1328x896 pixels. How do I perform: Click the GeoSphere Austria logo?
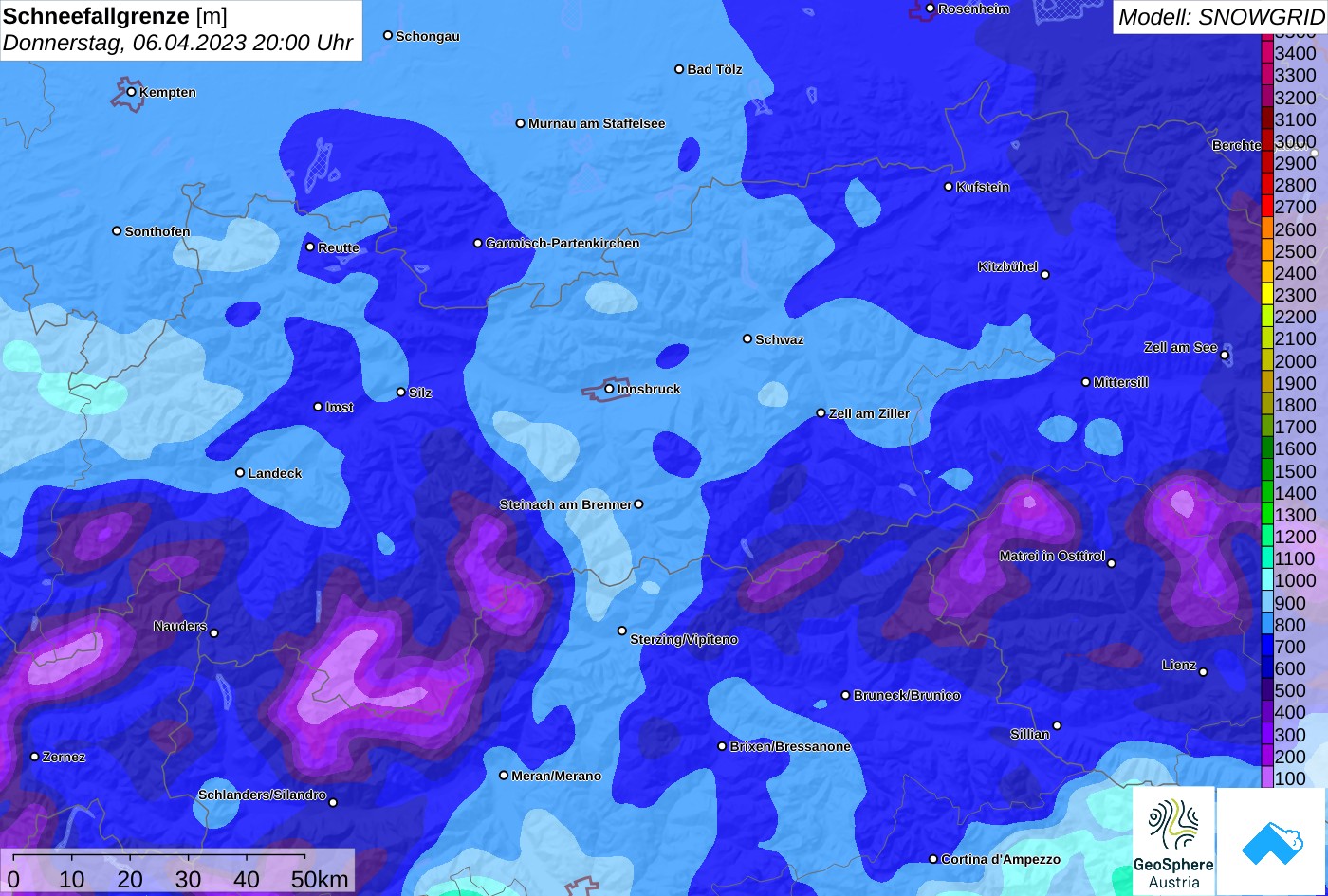pyautogui.click(x=1173, y=841)
